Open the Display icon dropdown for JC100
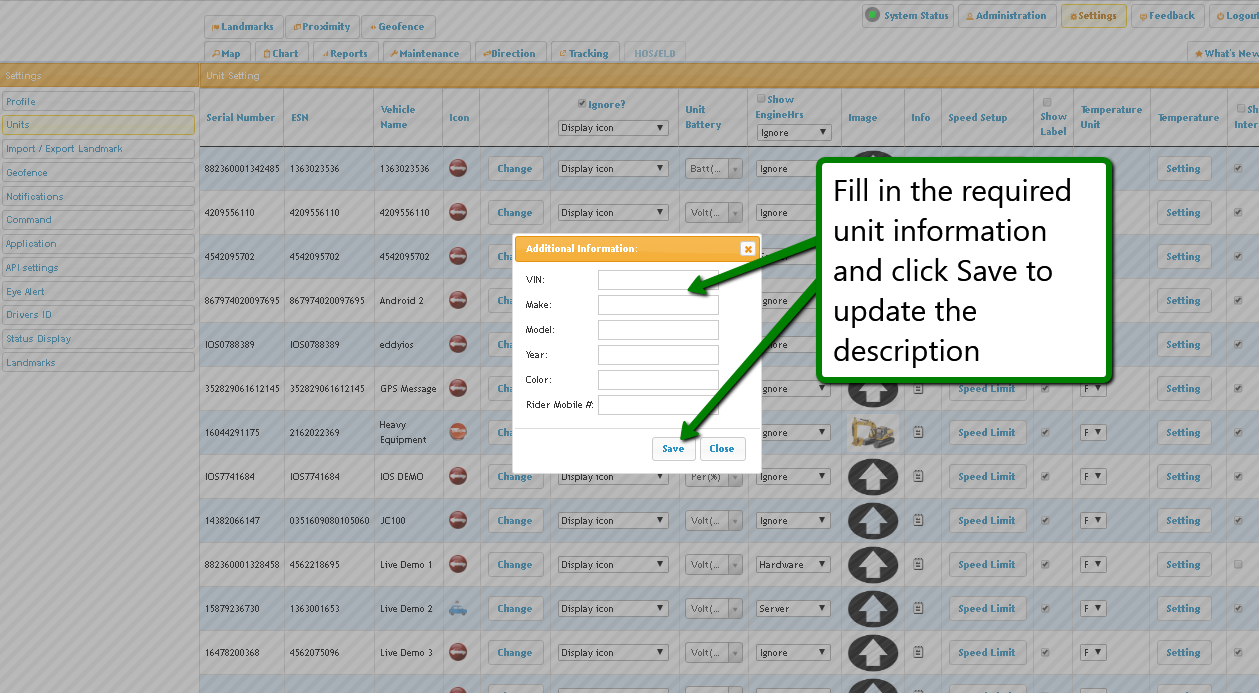This screenshot has height=693, width=1259. click(x=613, y=521)
